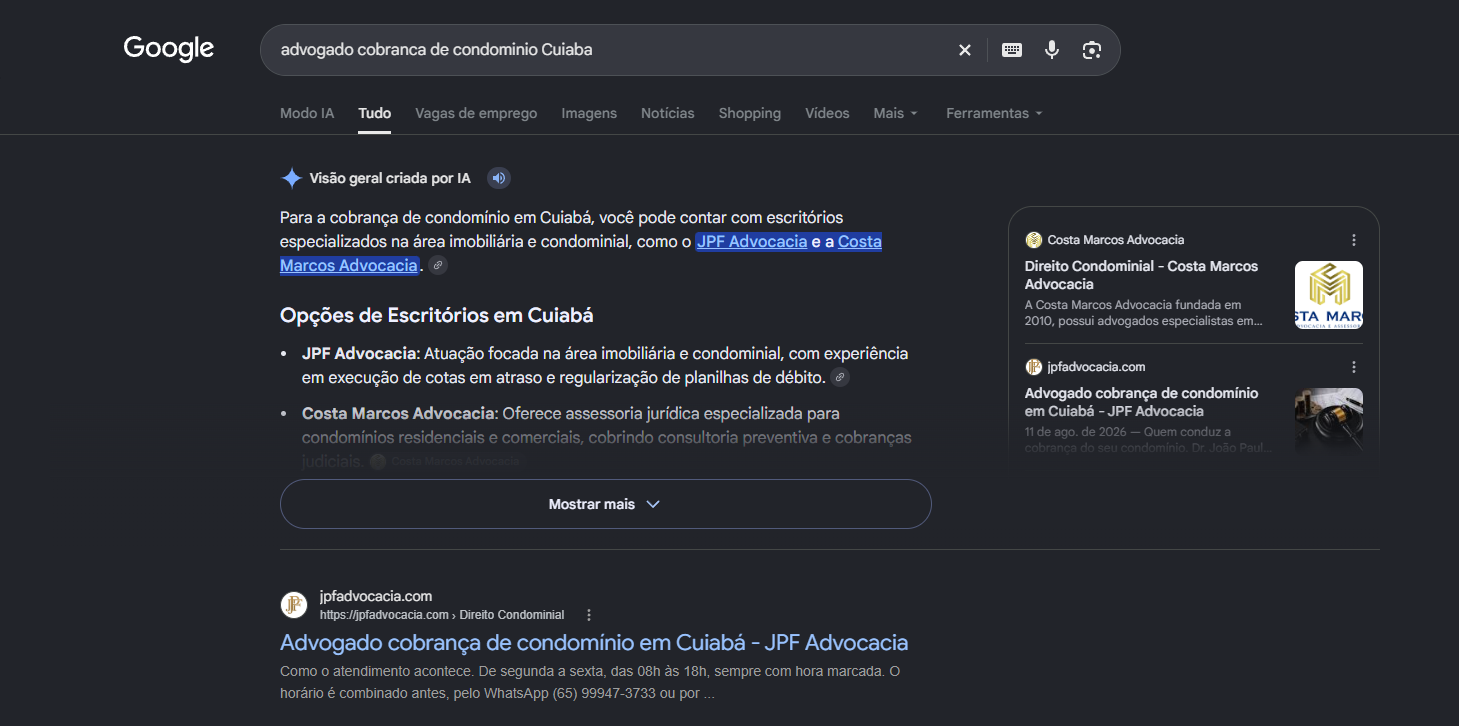The height and width of the screenshot is (726, 1459).
Task: Switch to Modo IA tab
Action: tap(307, 113)
